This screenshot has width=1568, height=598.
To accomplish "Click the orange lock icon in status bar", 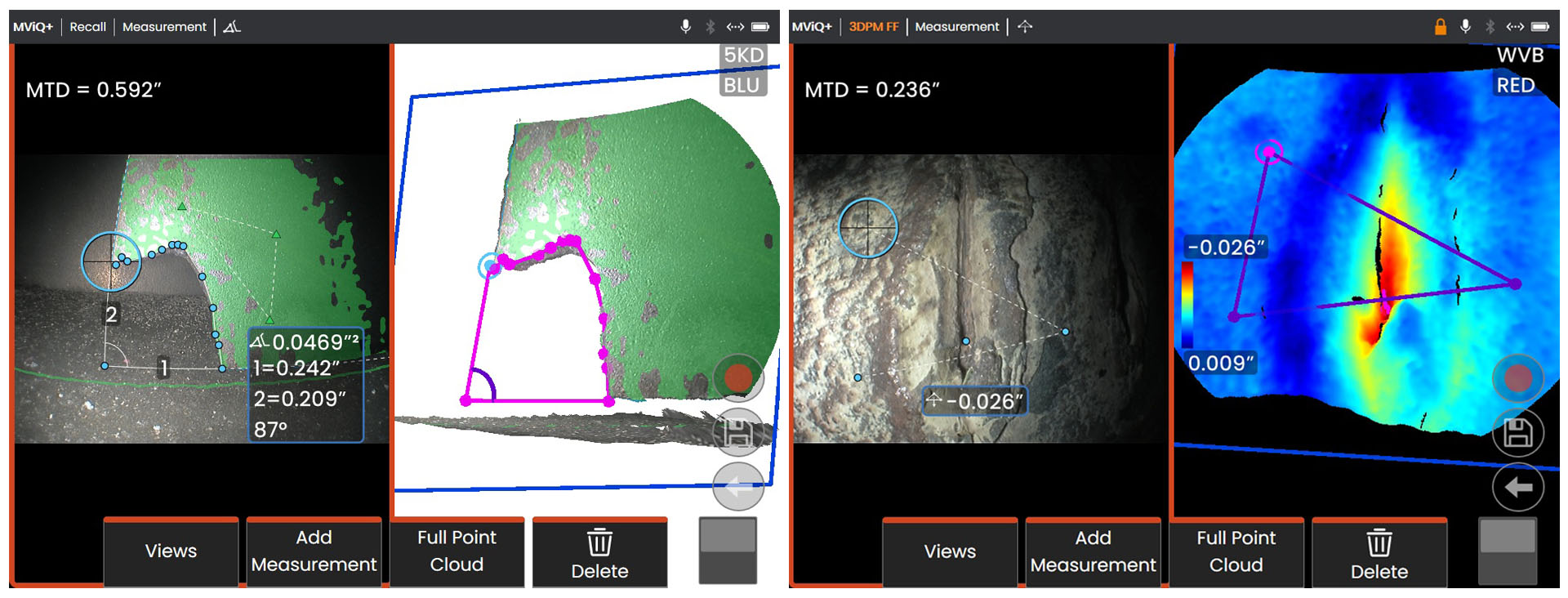I will click(x=1441, y=27).
